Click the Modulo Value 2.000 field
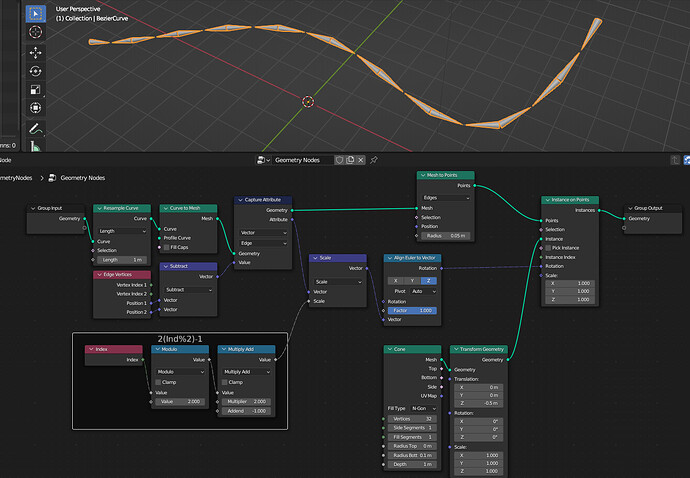 click(x=180, y=401)
